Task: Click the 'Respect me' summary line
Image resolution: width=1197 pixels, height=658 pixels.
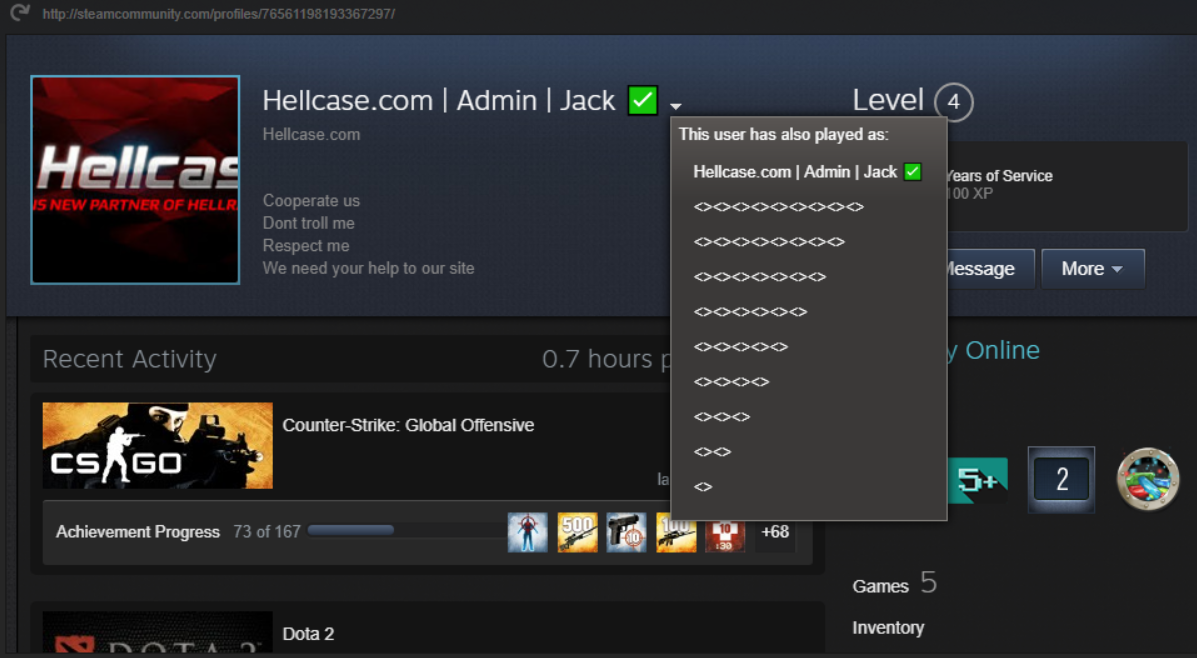Action: point(306,246)
